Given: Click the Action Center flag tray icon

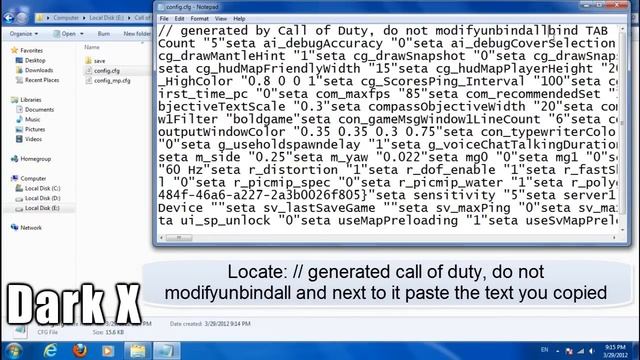Looking at the screenshot, I should tap(569, 351).
